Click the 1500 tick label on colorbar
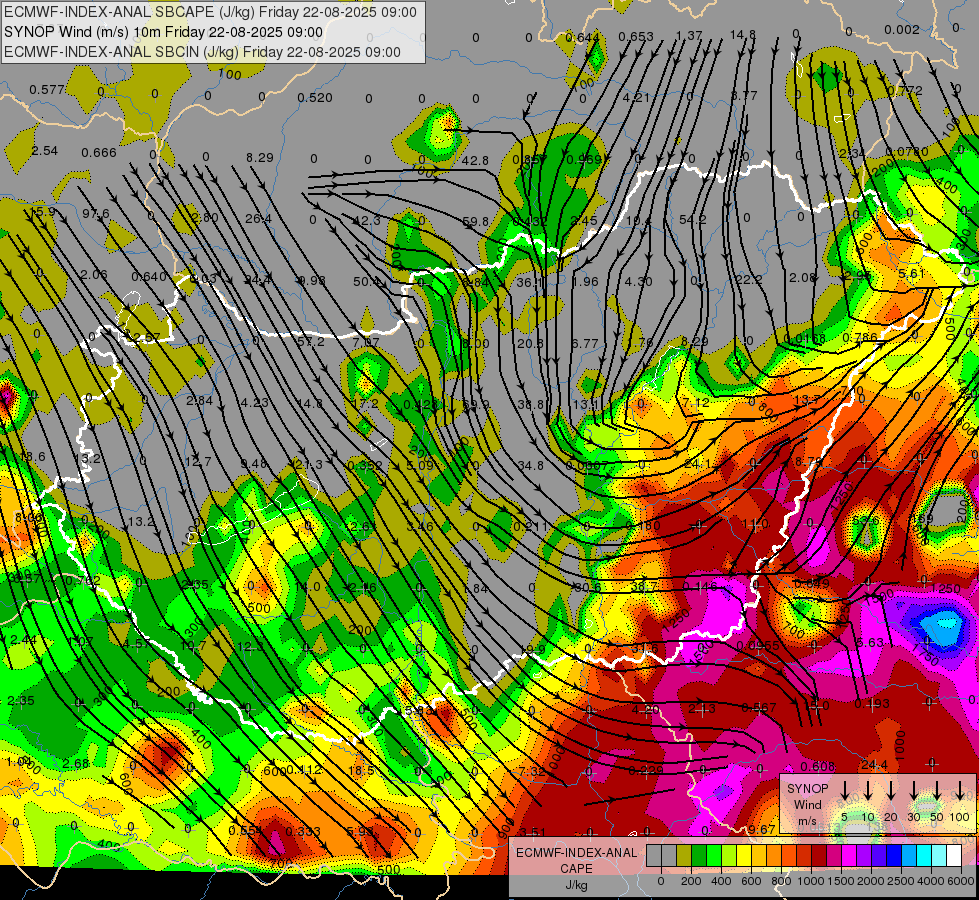Viewport: 979px width, 900px height. point(841,881)
